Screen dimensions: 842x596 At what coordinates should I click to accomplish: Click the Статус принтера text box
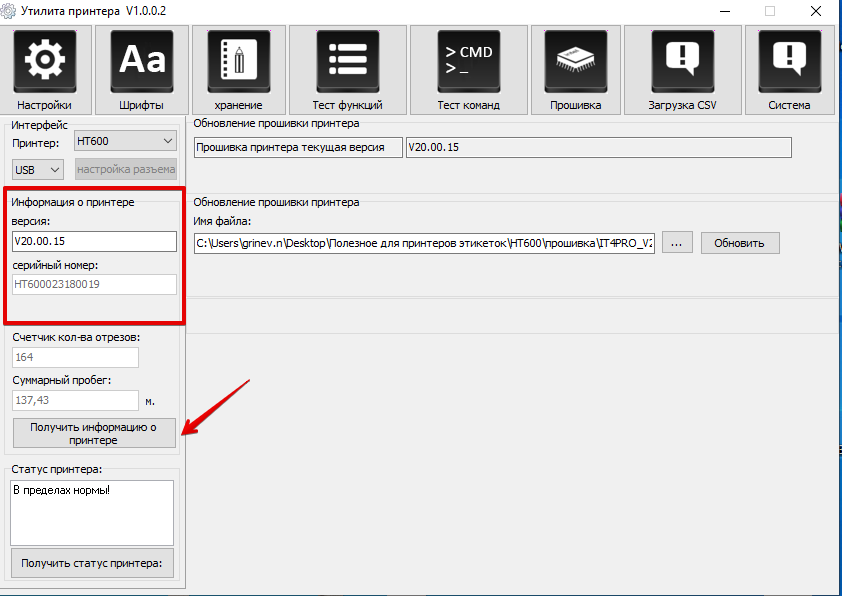92,512
